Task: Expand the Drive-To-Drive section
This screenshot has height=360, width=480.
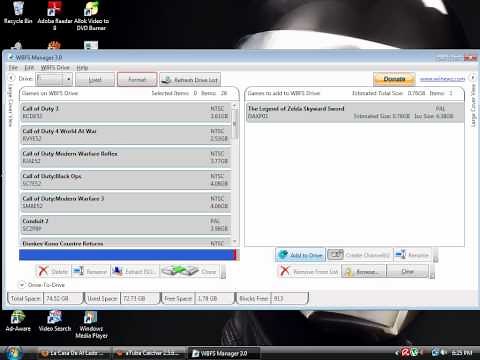Action: 22,285
